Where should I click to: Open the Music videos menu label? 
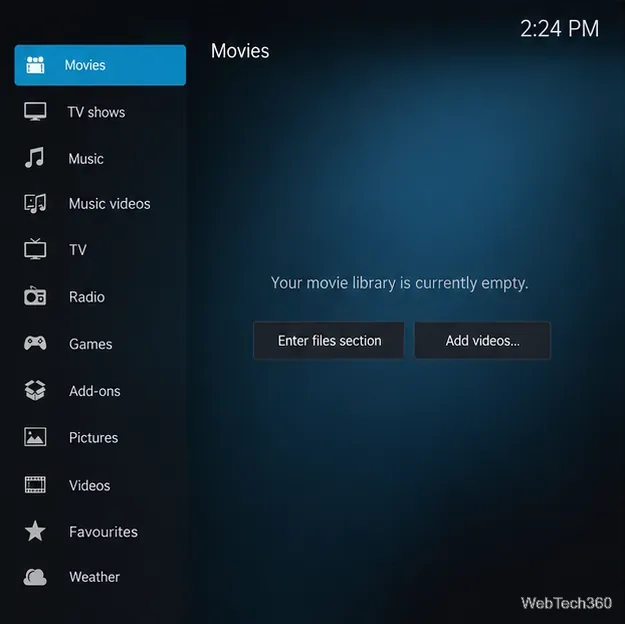[110, 204]
